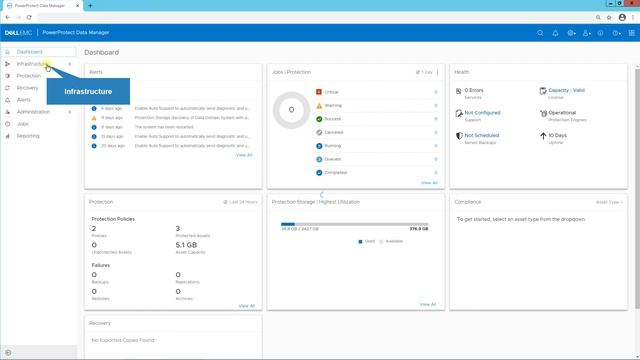The image size is (640, 360).
Task: Open the notifications bell in the header
Action: pyautogui.click(x=555, y=33)
